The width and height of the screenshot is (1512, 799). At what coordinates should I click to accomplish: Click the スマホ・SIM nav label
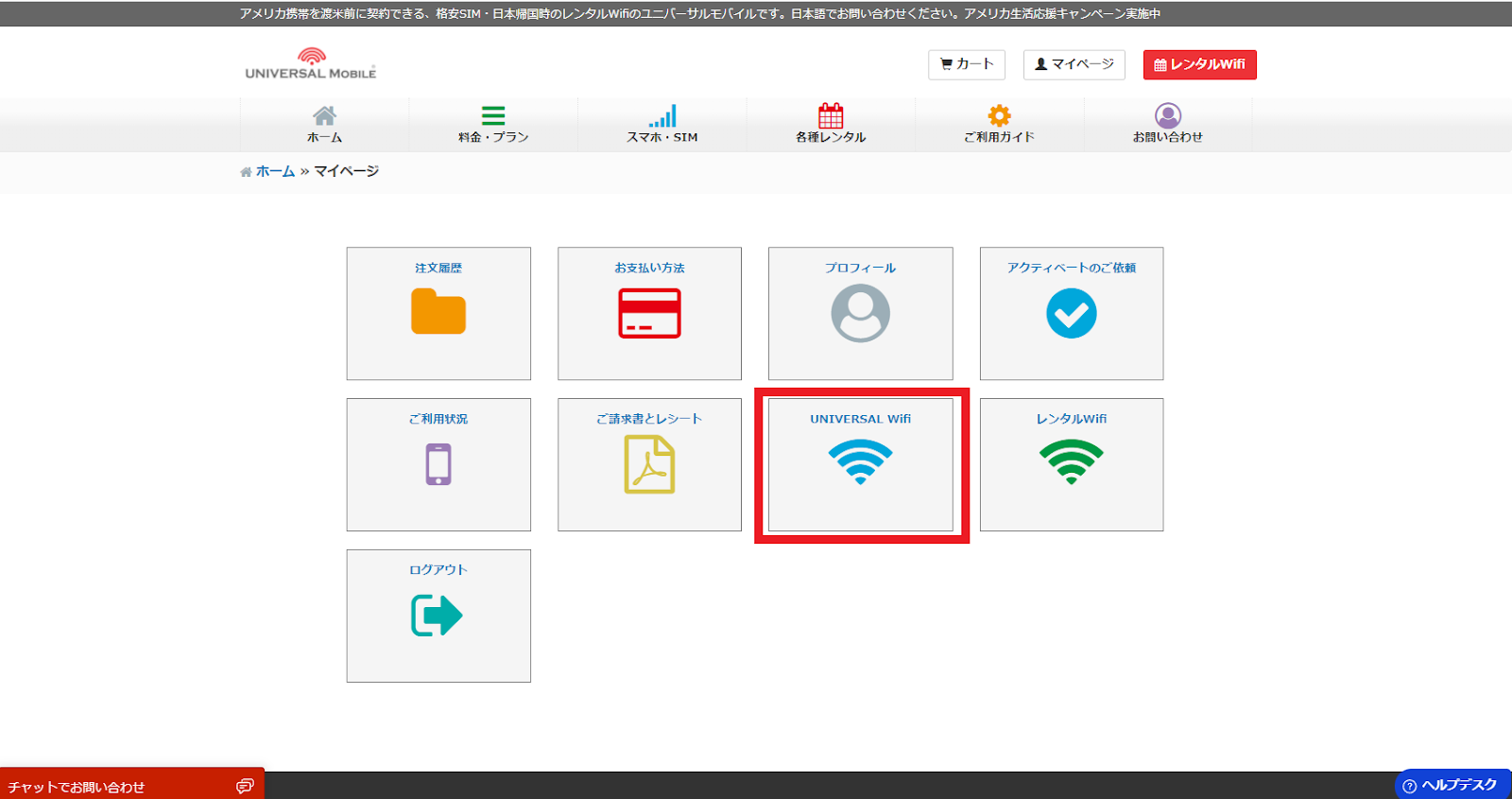pyautogui.click(x=662, y=137)
